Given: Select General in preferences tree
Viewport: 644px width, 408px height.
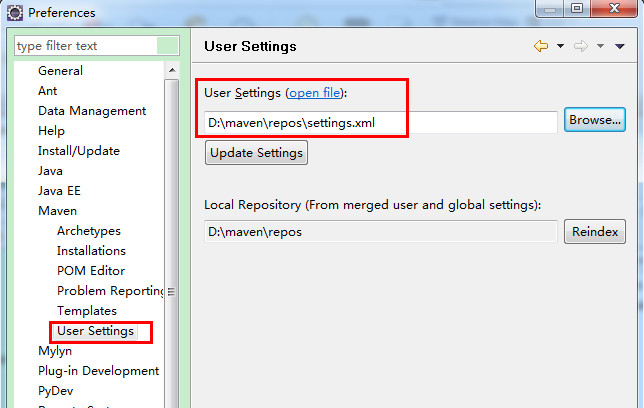Looking at the screenshot, I should (x=60, y=71).
